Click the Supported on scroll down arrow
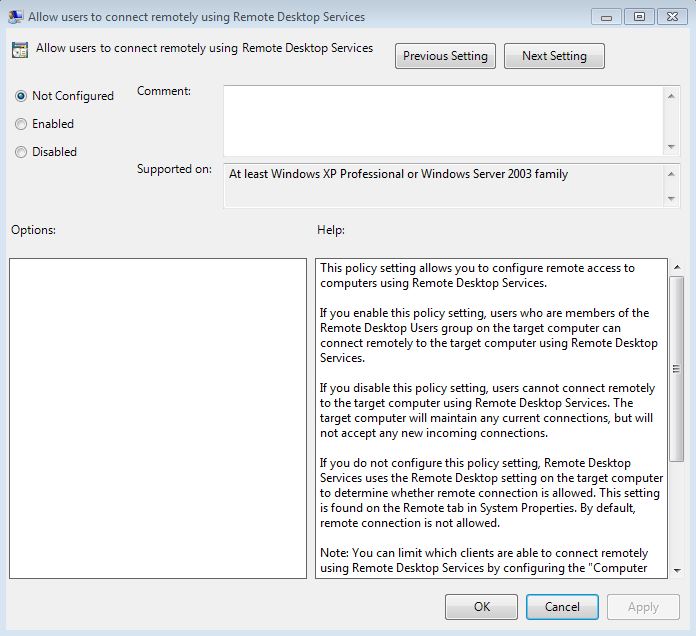The width and height of the screenshot is (696, 636). pyautogui.click(x=671, y=198)
